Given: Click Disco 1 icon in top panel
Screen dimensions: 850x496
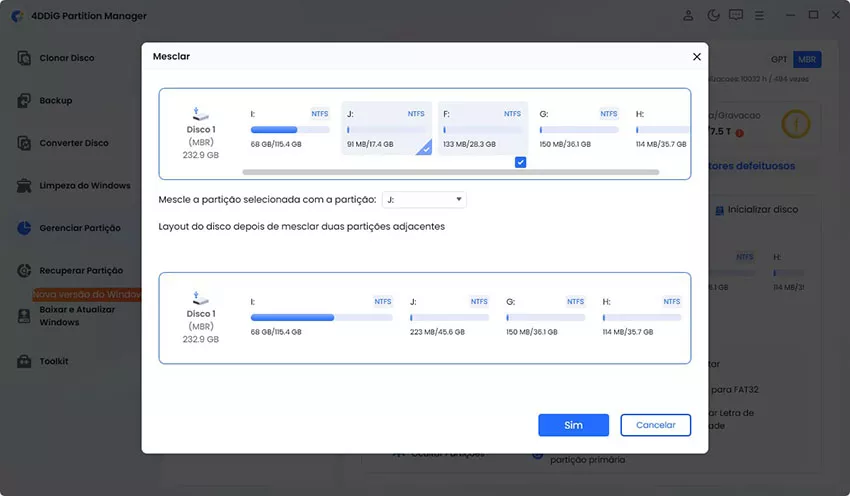Looking at the screenshot, I should click(x=200, y=114).
